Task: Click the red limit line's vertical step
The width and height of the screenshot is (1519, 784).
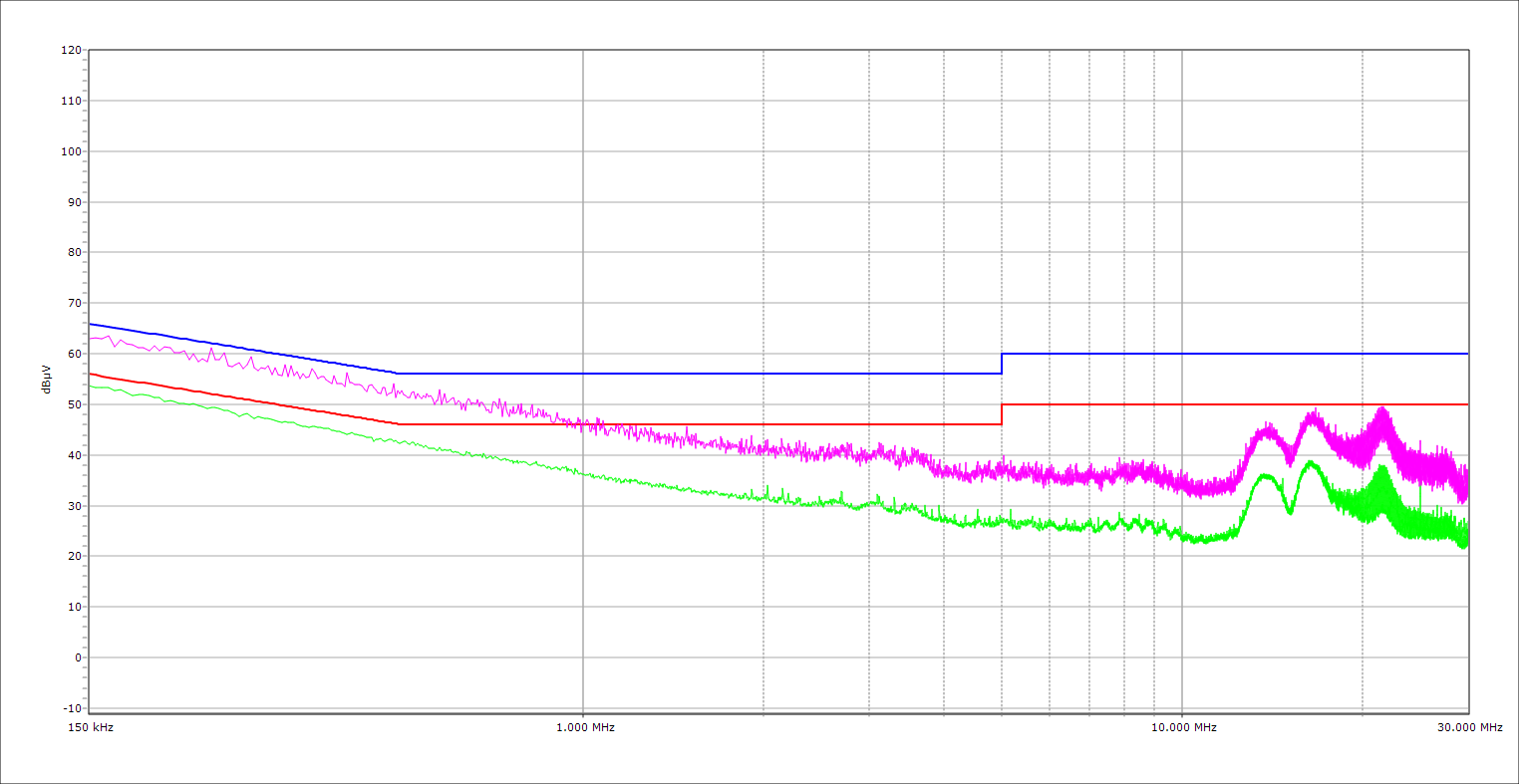Action: 1002,414
